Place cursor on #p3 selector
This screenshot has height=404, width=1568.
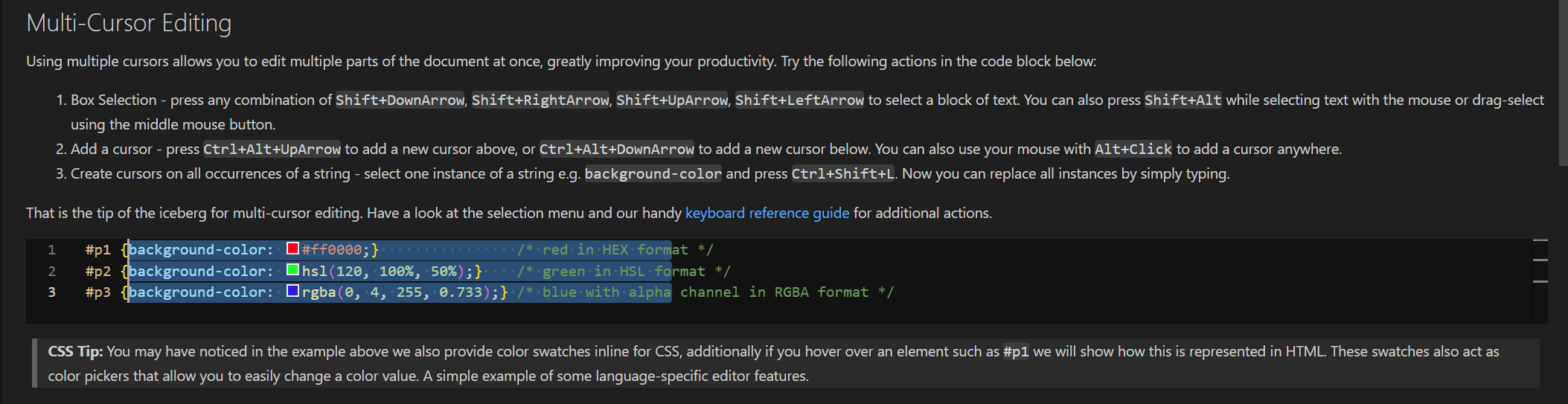[x=98, y=292]
